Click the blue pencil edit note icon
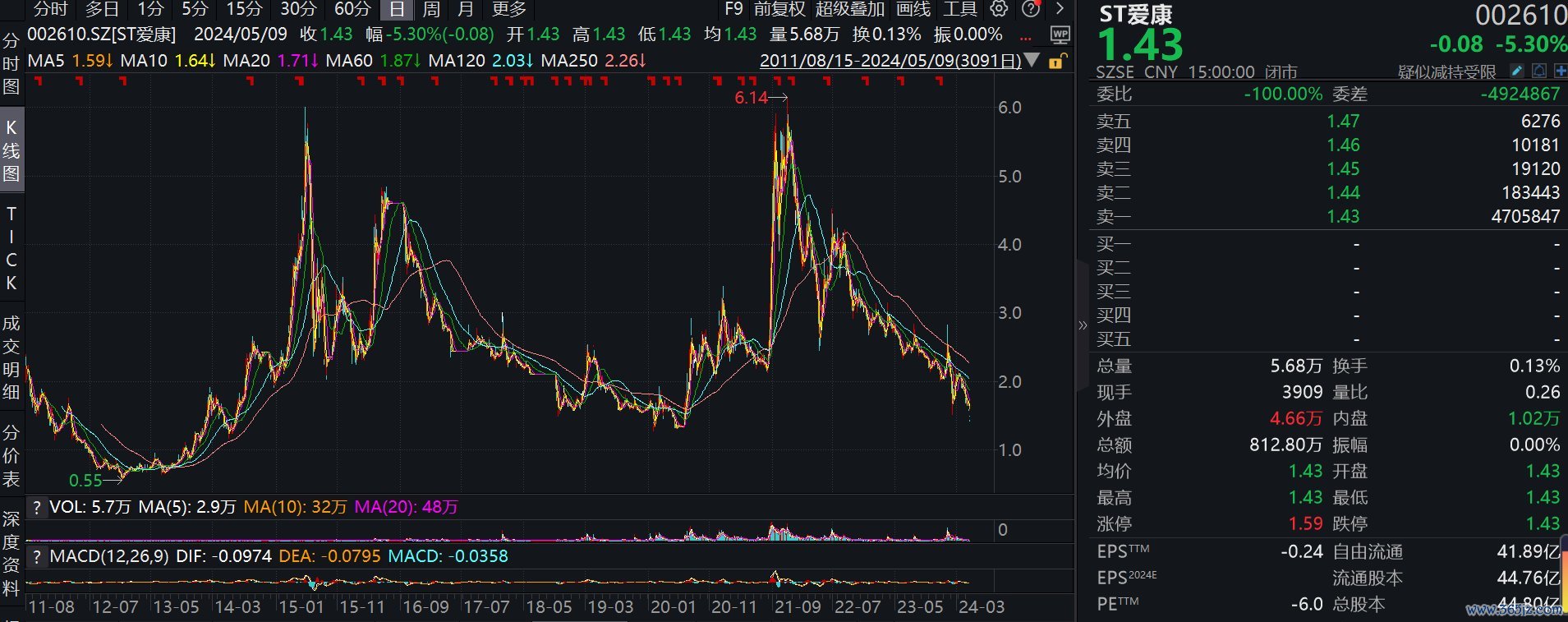The height and width of the screenshot is (622, 1568). [x=1517, y=71]
